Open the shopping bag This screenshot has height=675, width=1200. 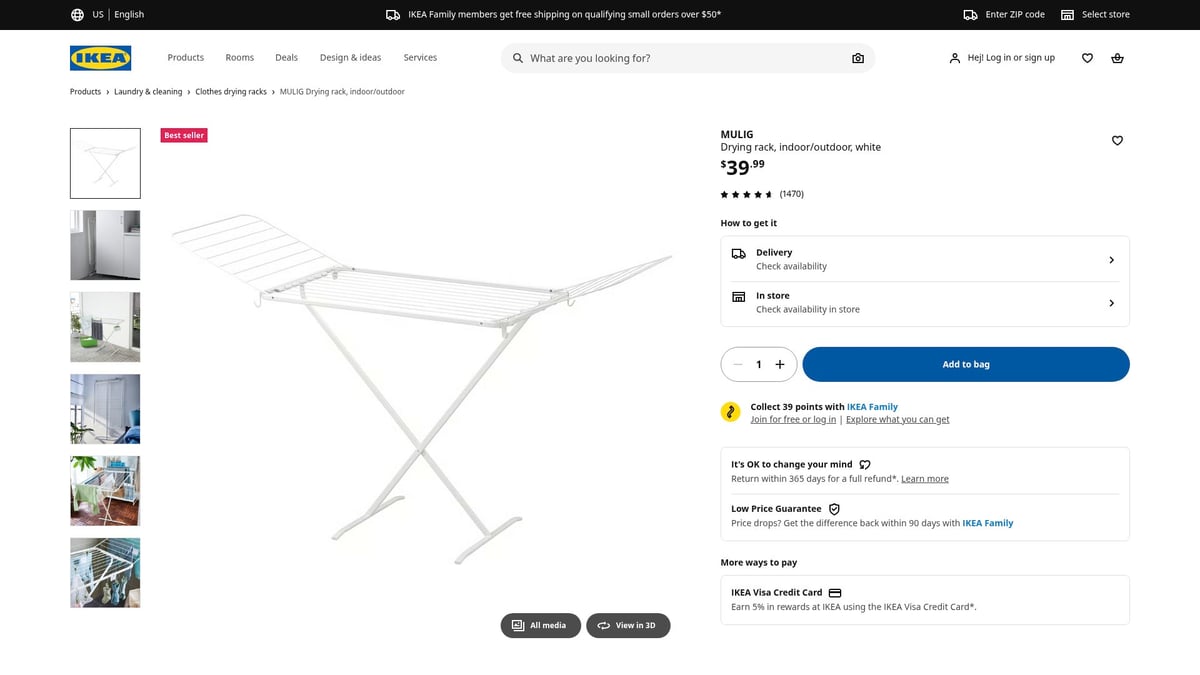click(1117, 58)
